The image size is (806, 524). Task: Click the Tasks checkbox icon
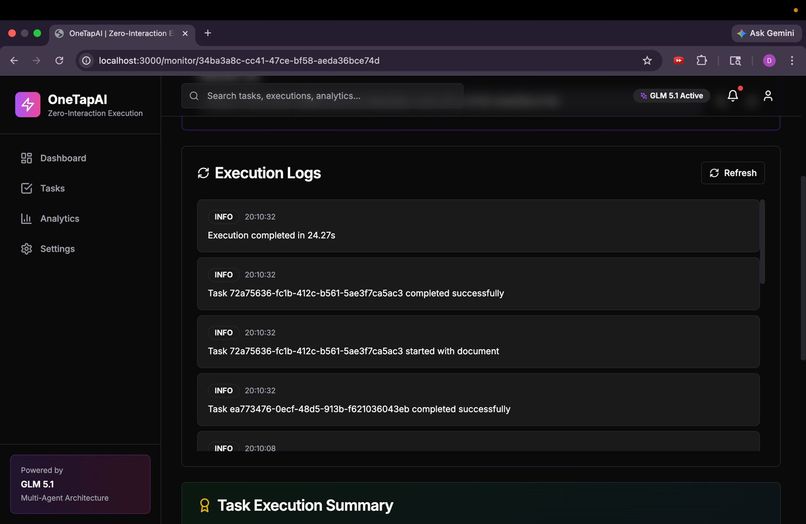coord(26,188)
